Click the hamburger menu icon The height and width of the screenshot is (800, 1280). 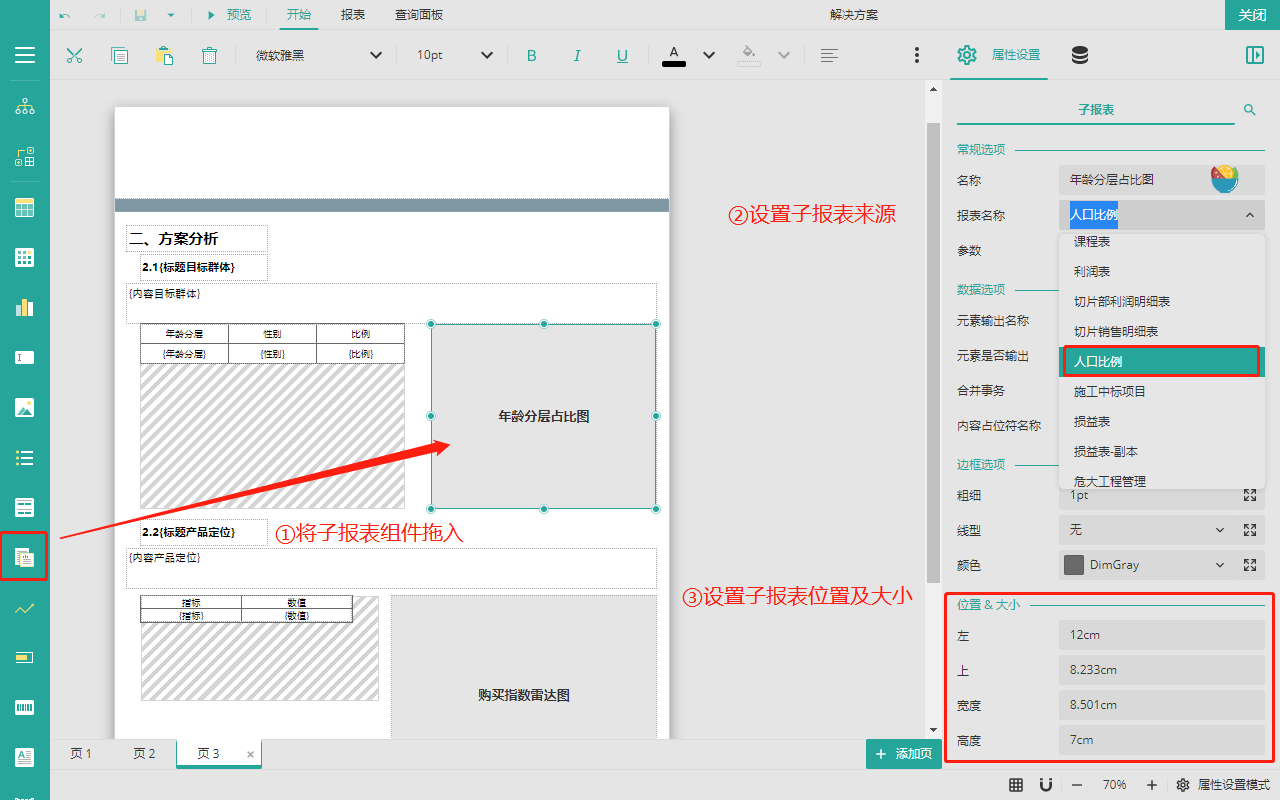pos(25,55)
